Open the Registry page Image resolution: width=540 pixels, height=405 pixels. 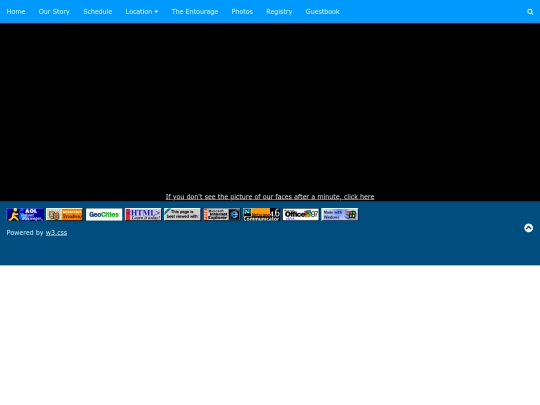[x=279, y=12]
